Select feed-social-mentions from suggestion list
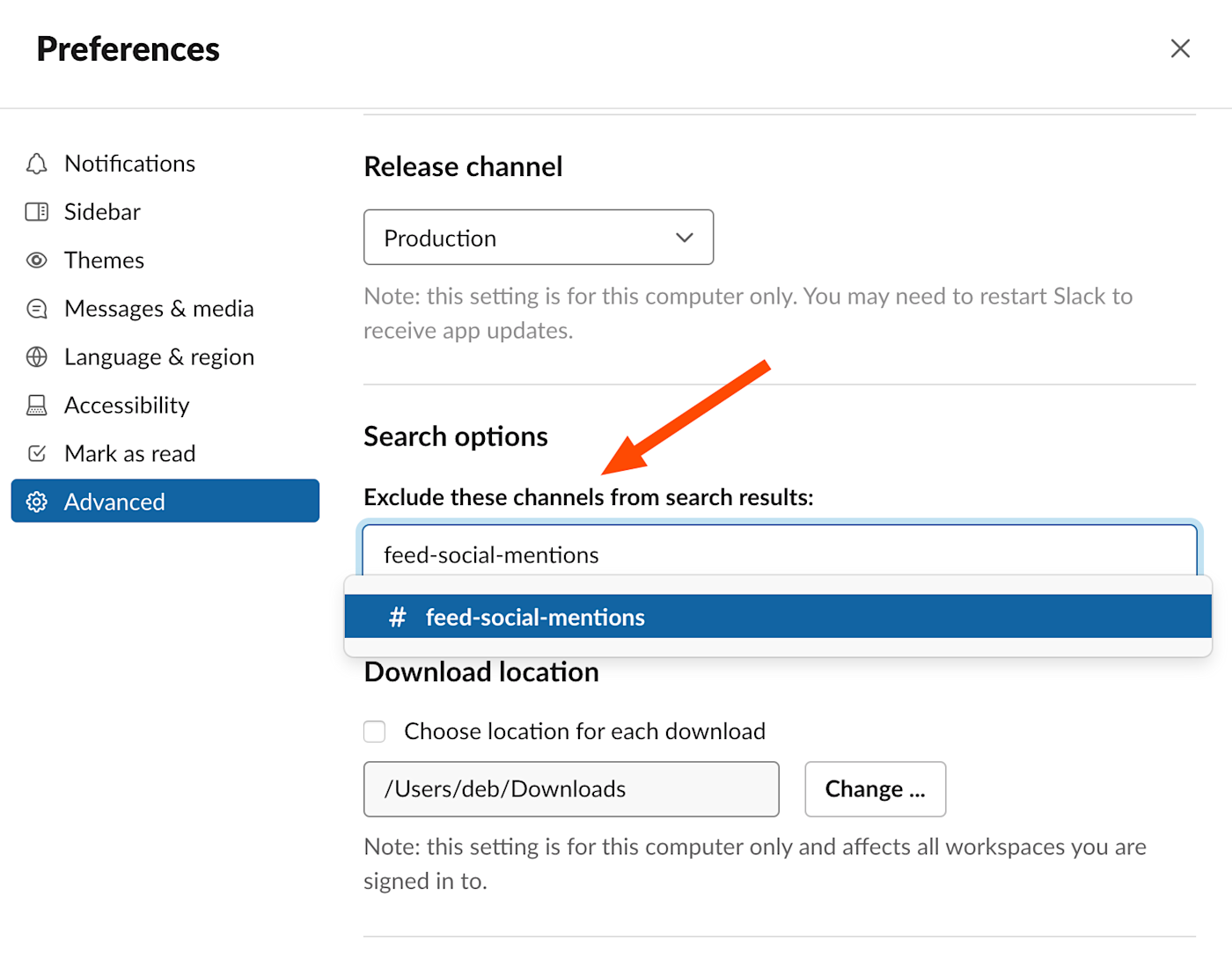Image resolution: width=1232 pixels, height=967 pixels. coord(778,617)
